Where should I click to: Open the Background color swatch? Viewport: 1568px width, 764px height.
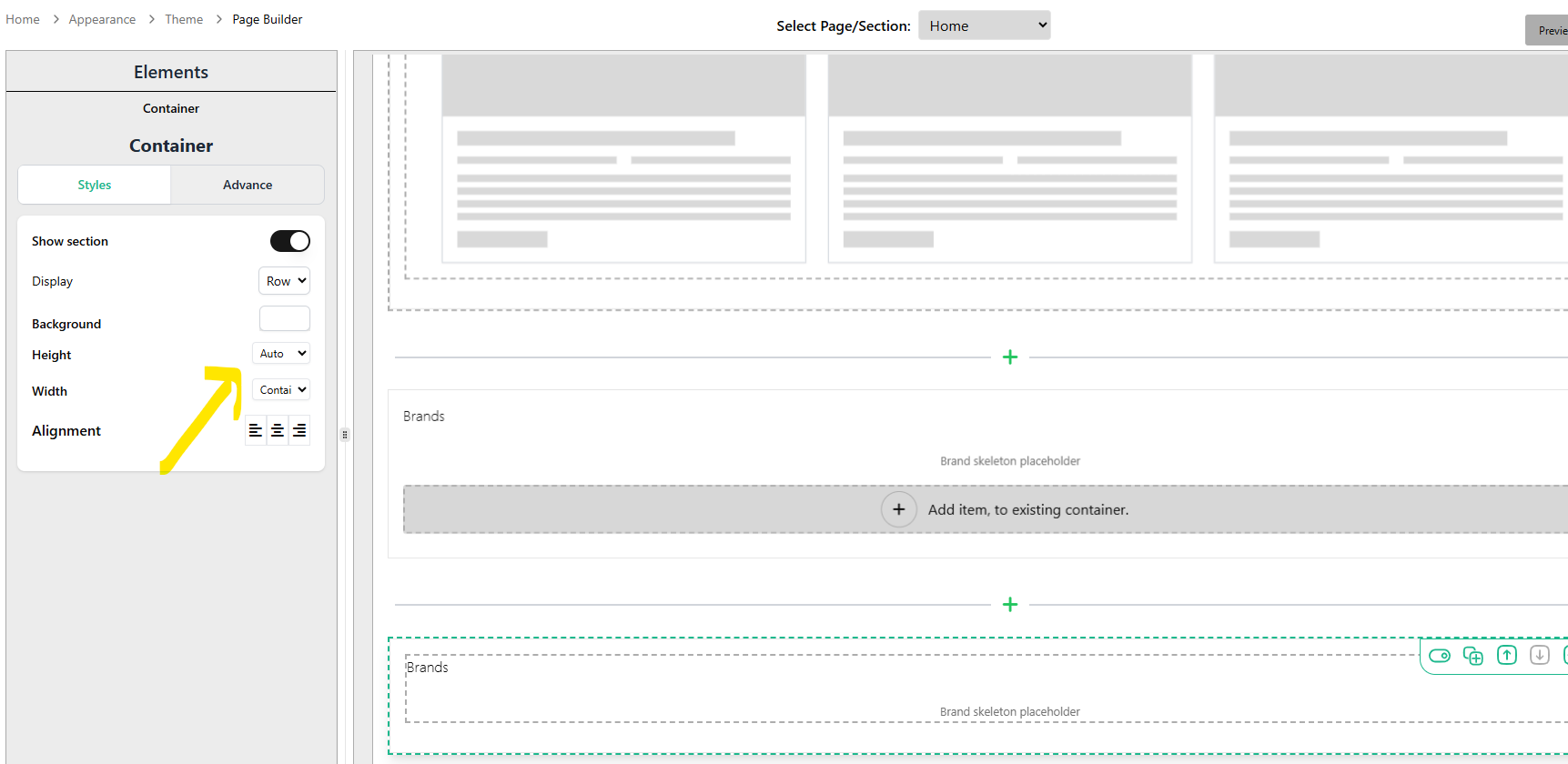[285, 318]
